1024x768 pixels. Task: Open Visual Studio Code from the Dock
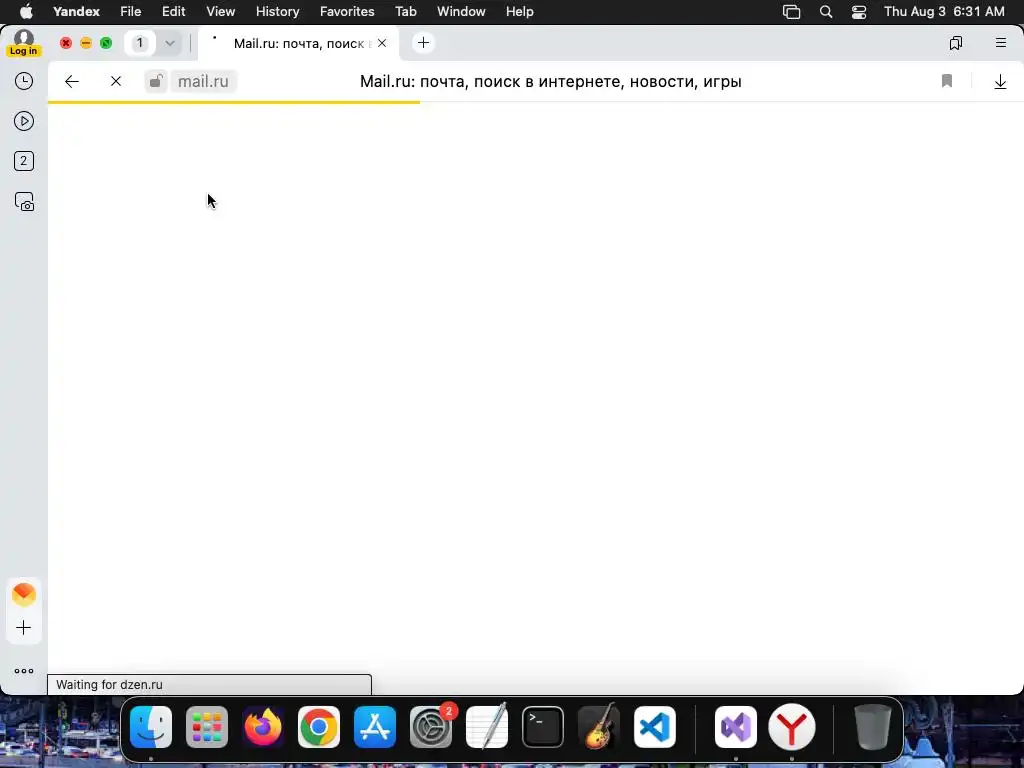point(654,727)
